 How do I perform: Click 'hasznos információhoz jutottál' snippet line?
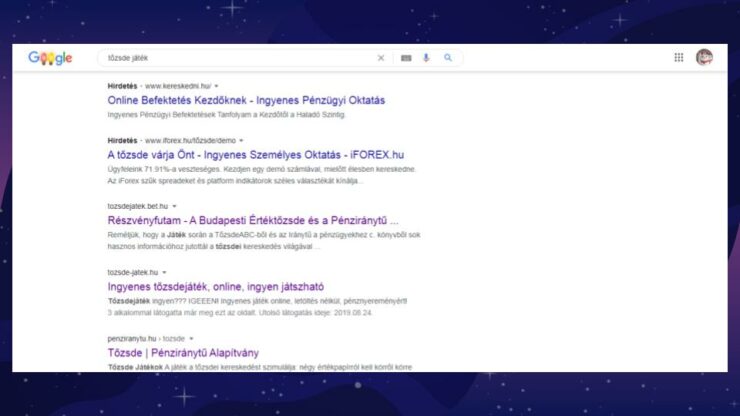point(213,246)
